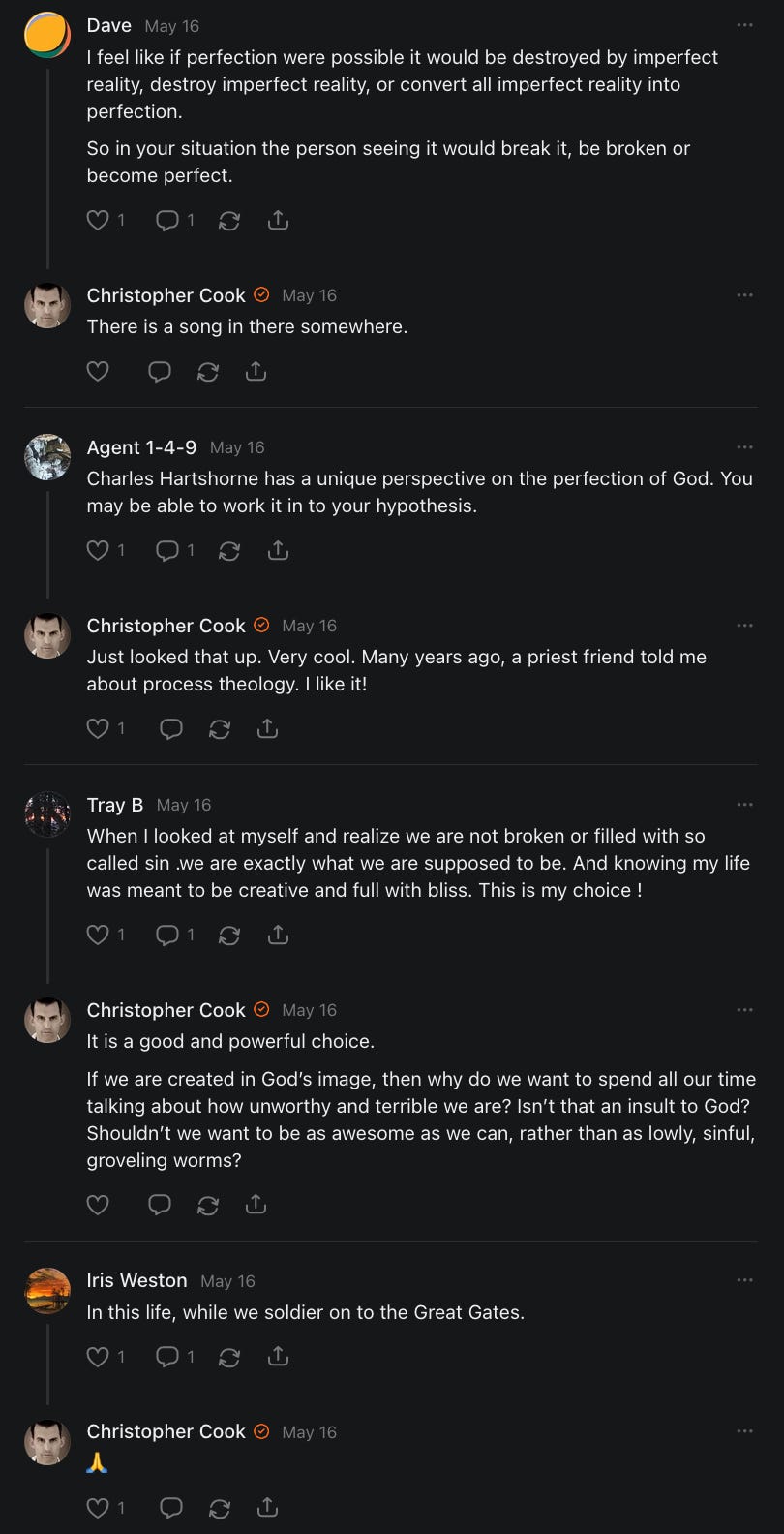Reply to Agent 1-4-9's Hartshorne comment
The height and width of the screenshot is (1534, 784).
[x=167, y=551]
